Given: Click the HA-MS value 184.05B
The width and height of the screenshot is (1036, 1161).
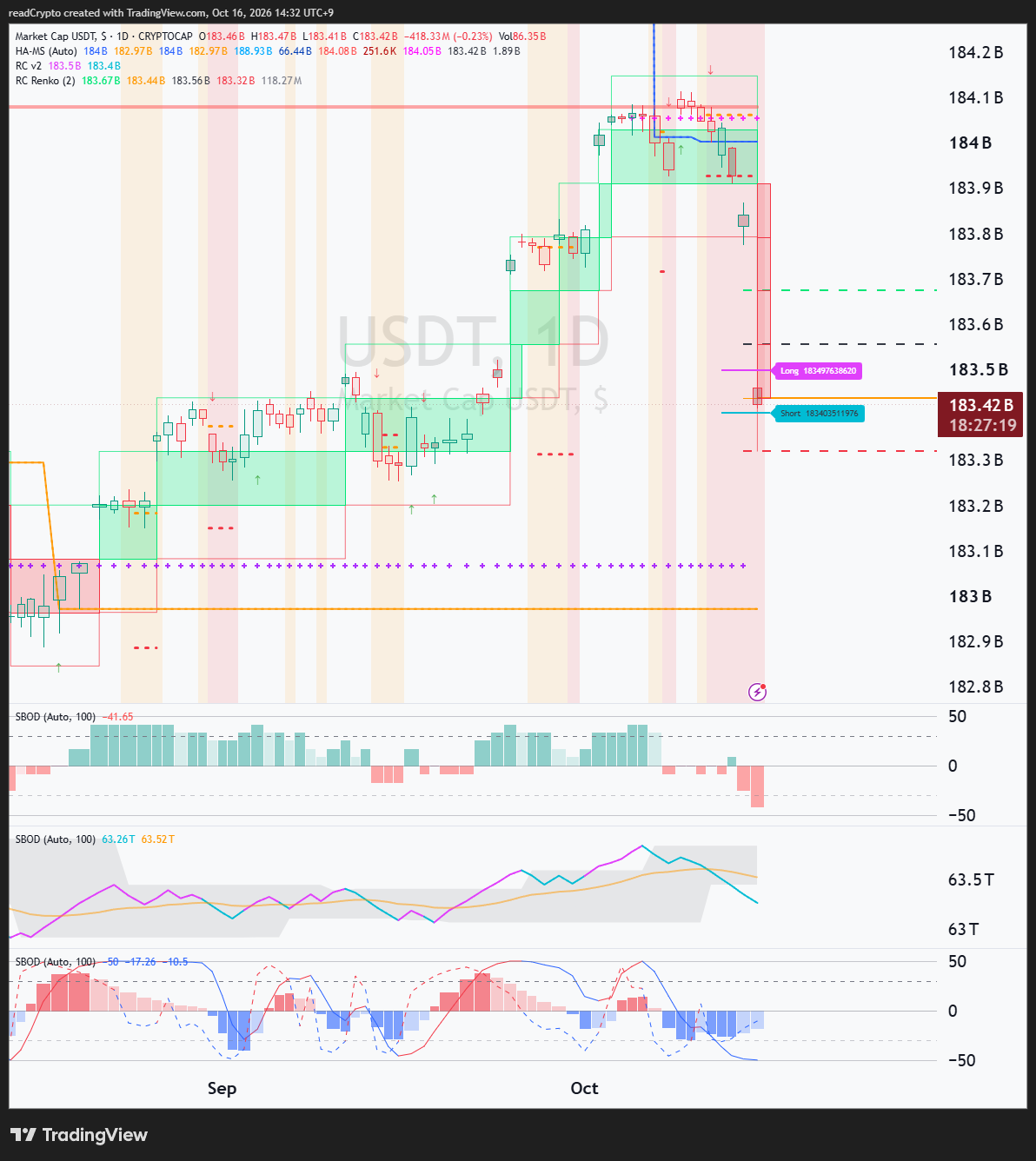Looking at the screenshot, I should pos(422,51).
